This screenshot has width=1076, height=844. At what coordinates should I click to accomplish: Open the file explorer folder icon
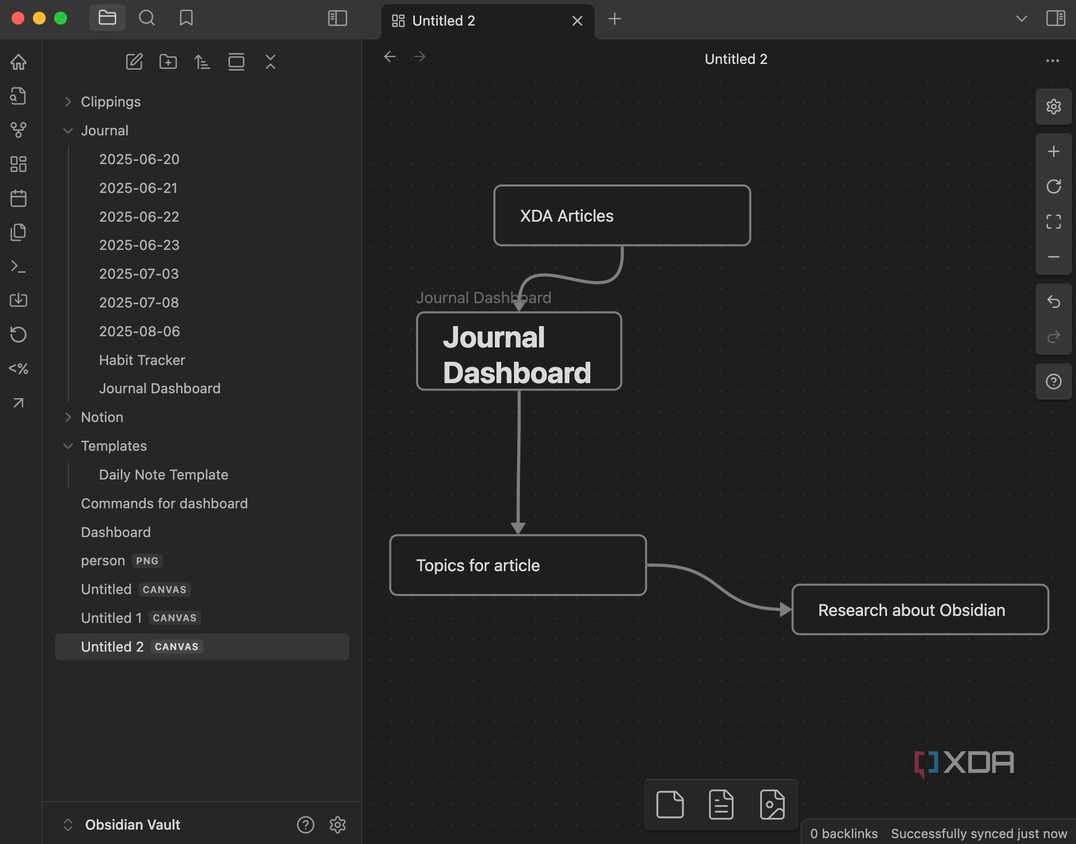[x=107, y=18]
